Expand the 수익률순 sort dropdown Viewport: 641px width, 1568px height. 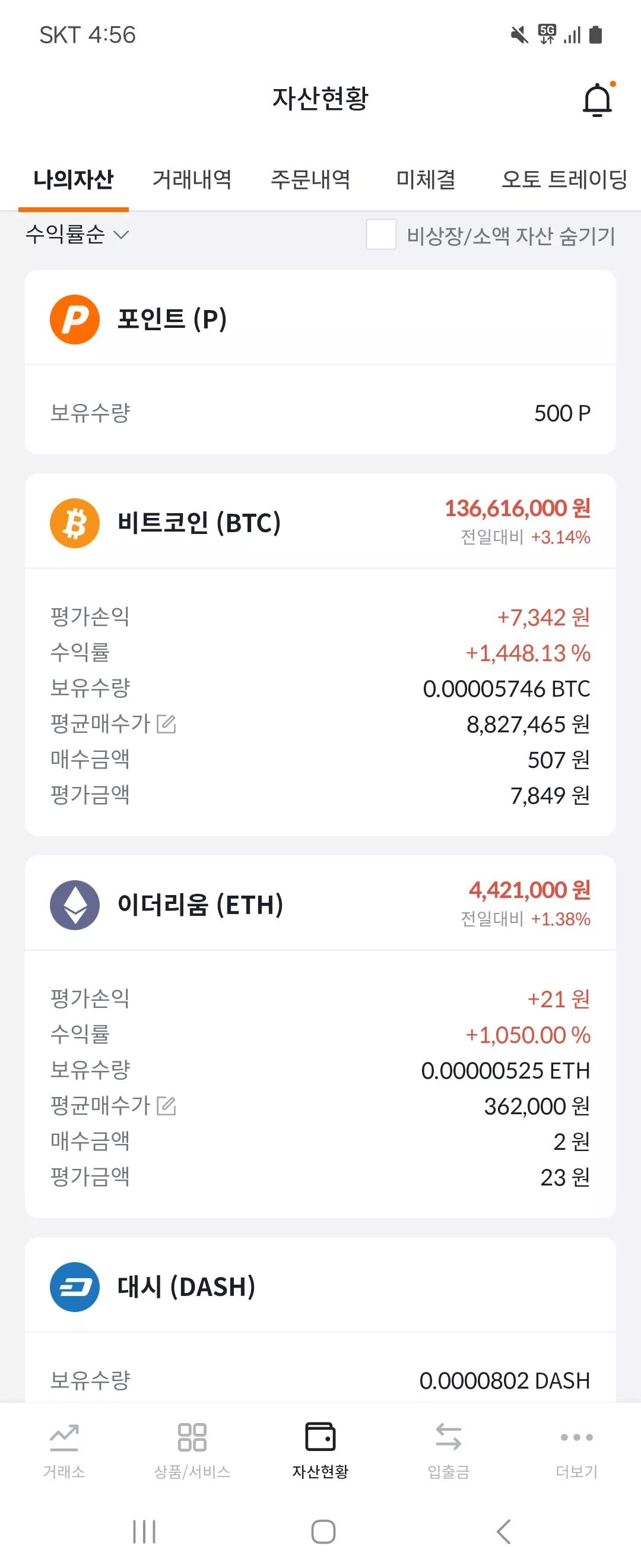pos(77,235)
